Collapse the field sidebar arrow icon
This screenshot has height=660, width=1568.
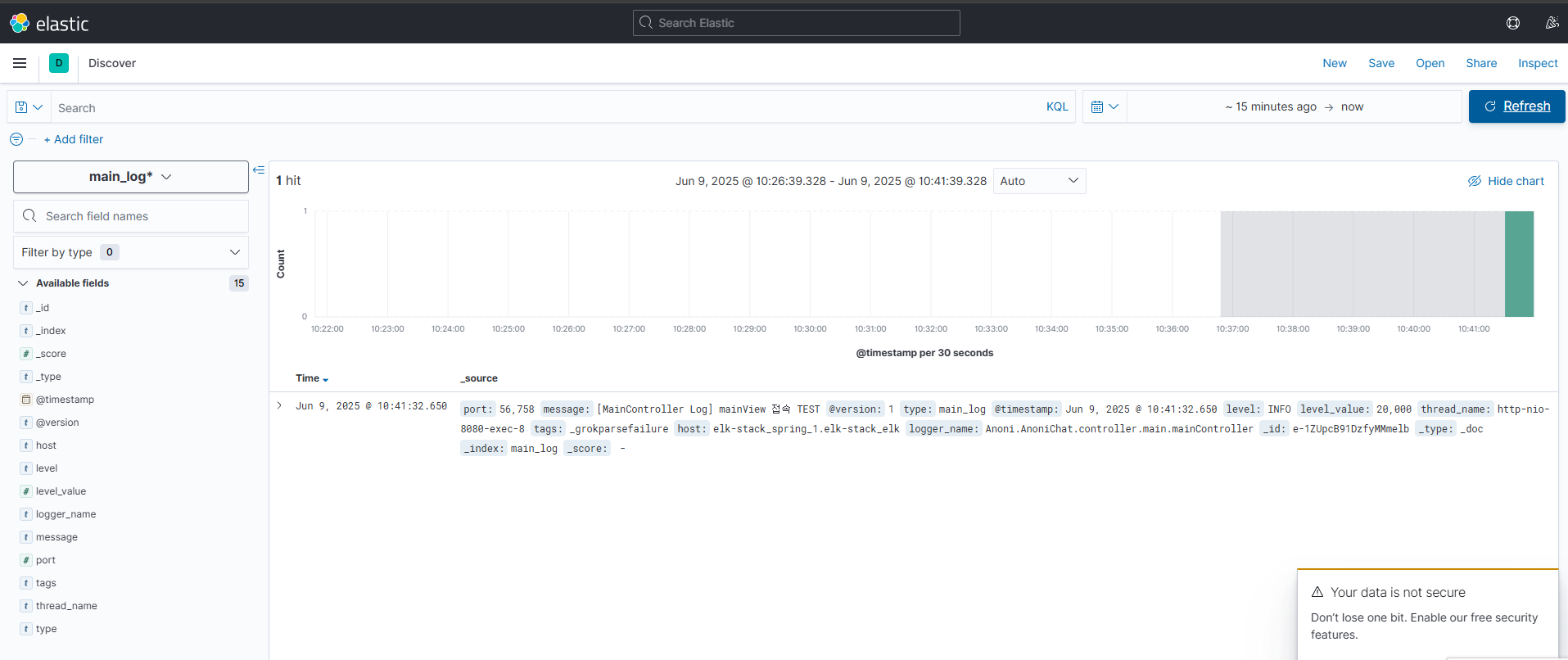(259, 170)
